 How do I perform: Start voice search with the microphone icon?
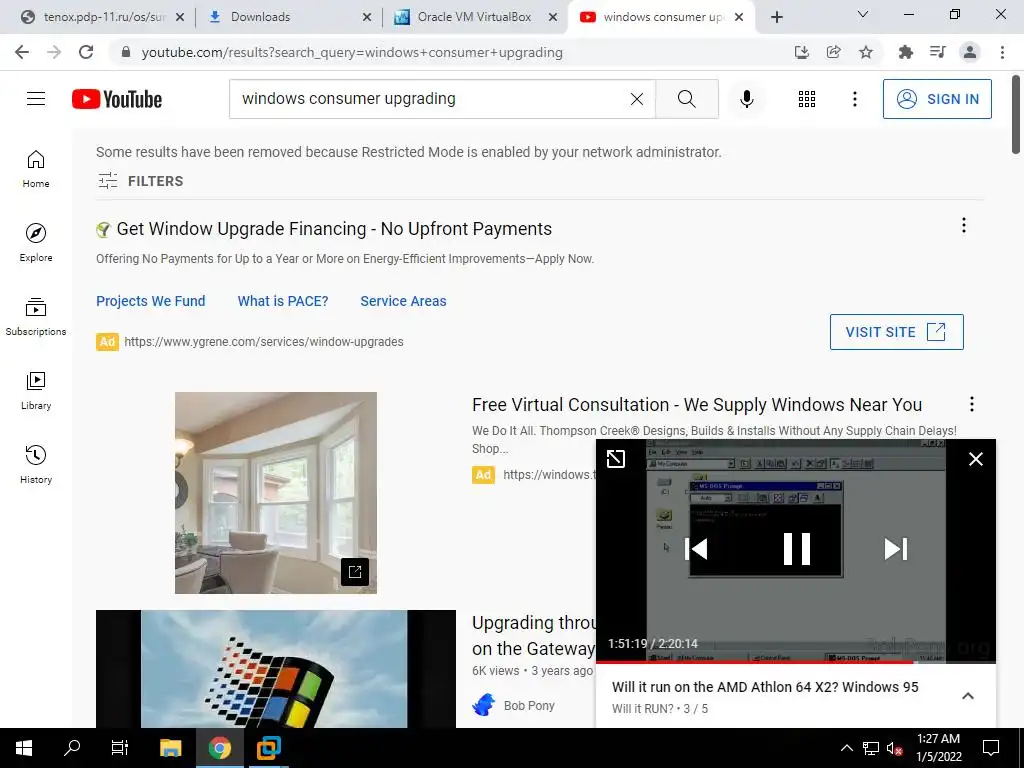pyautogui.click(x=747, y=99)
